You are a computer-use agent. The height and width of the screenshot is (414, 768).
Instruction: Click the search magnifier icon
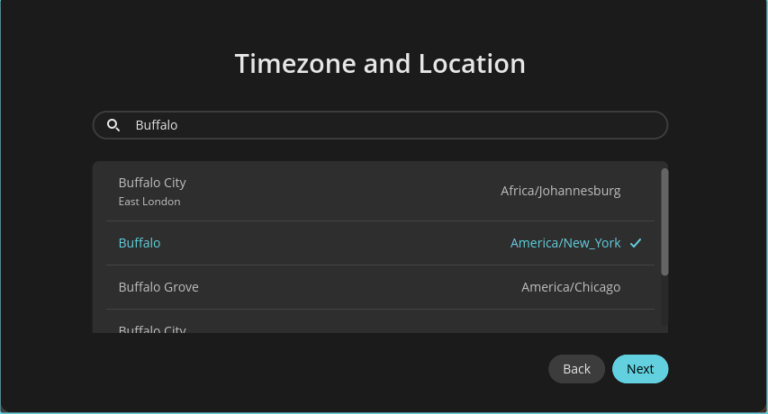[113, 125]
